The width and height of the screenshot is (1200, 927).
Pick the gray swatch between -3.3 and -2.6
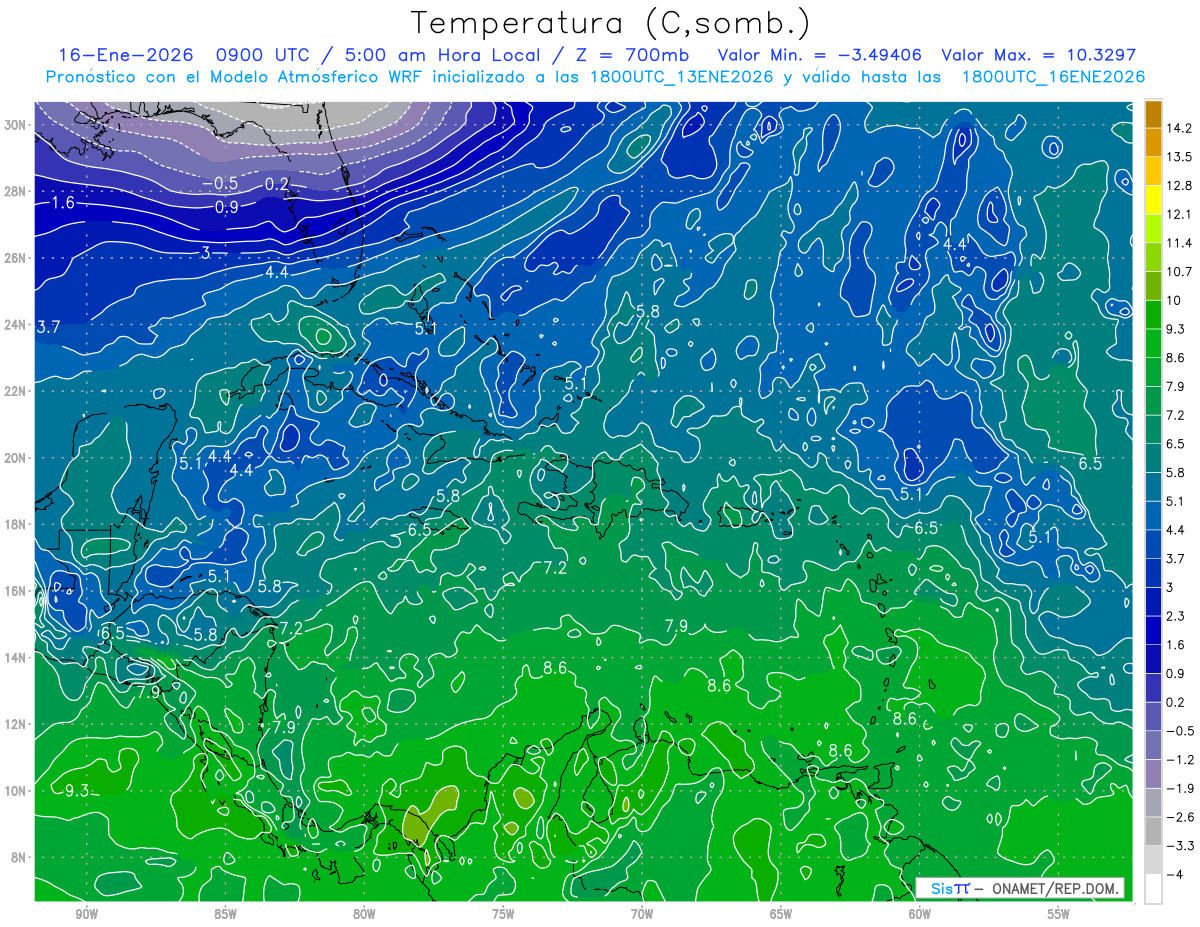coord(1153,831)
